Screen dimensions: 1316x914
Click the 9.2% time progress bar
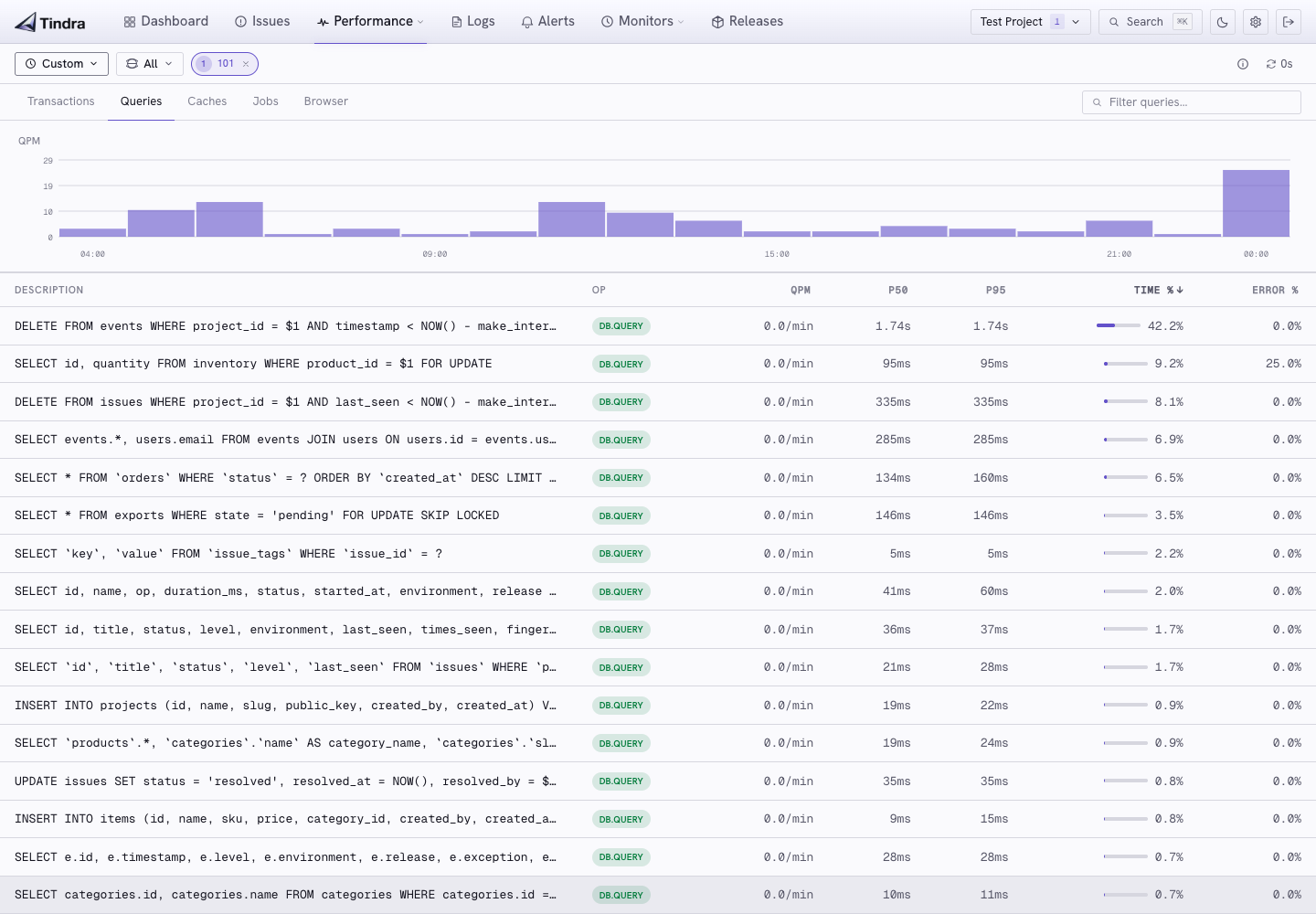[1126, 364]
